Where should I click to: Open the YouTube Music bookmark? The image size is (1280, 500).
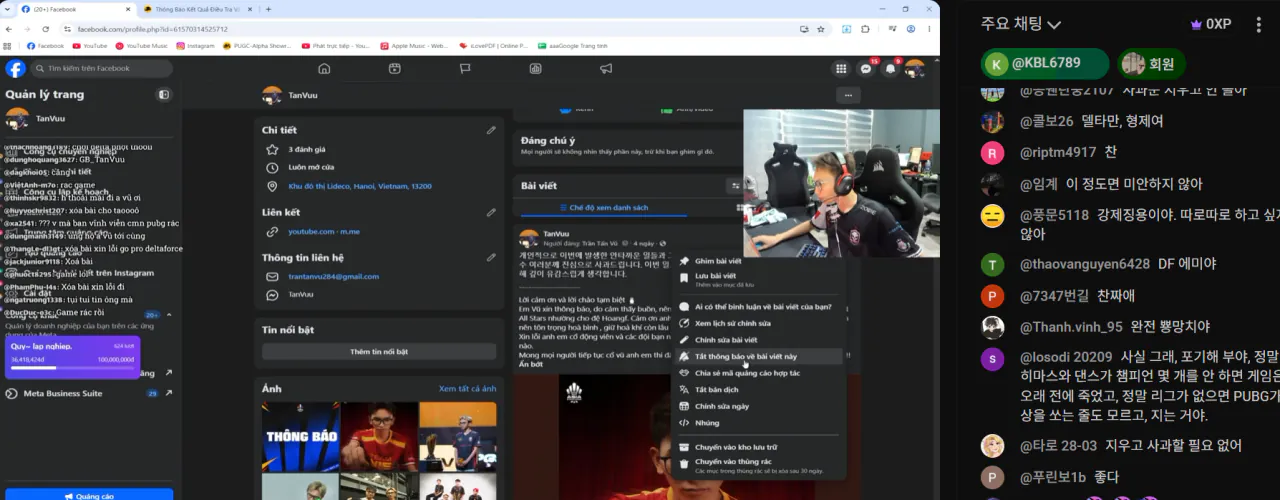(142, 46)
